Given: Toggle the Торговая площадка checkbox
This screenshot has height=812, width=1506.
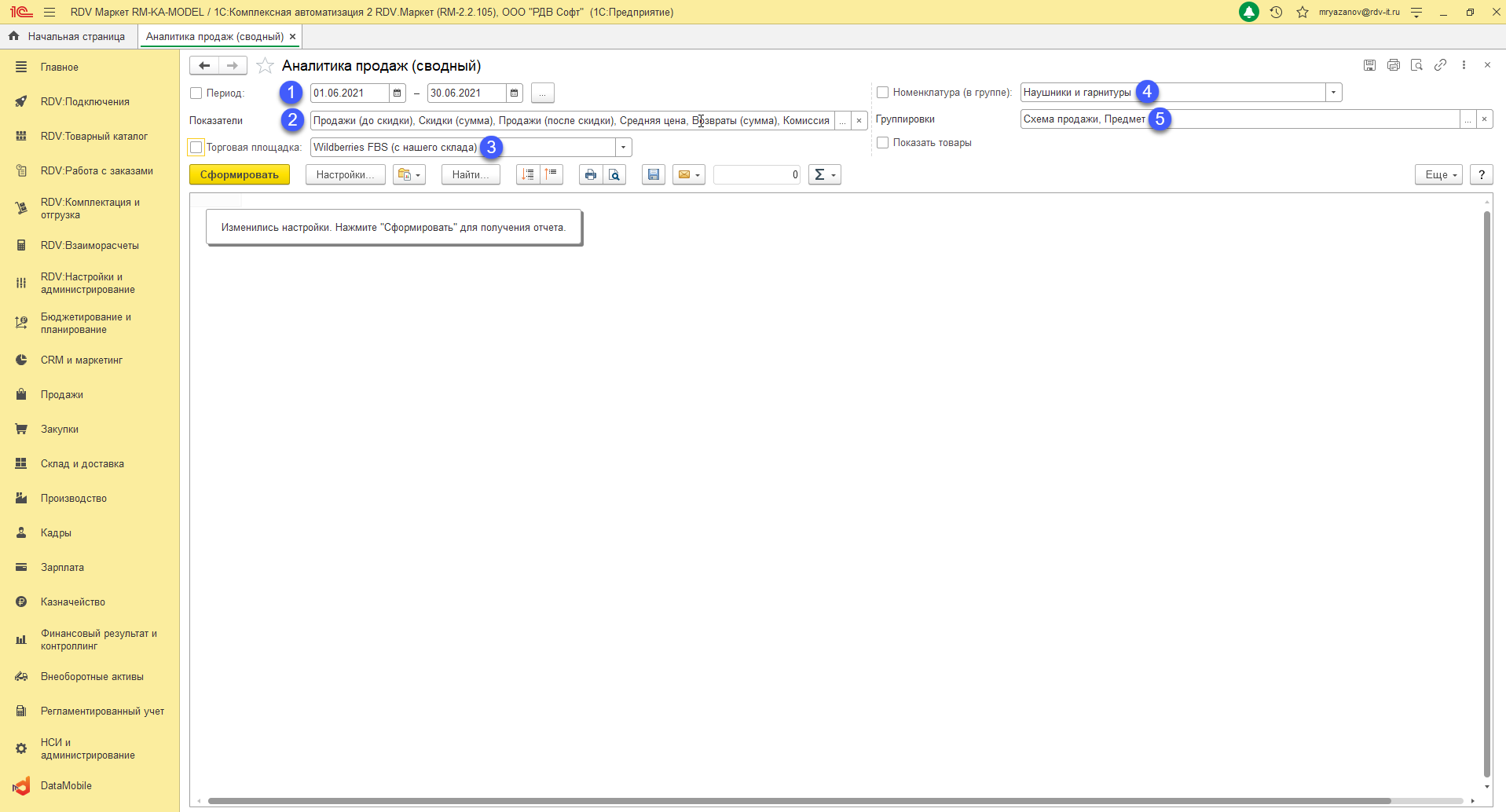Looking at the screenshot, I should (196, 147).
